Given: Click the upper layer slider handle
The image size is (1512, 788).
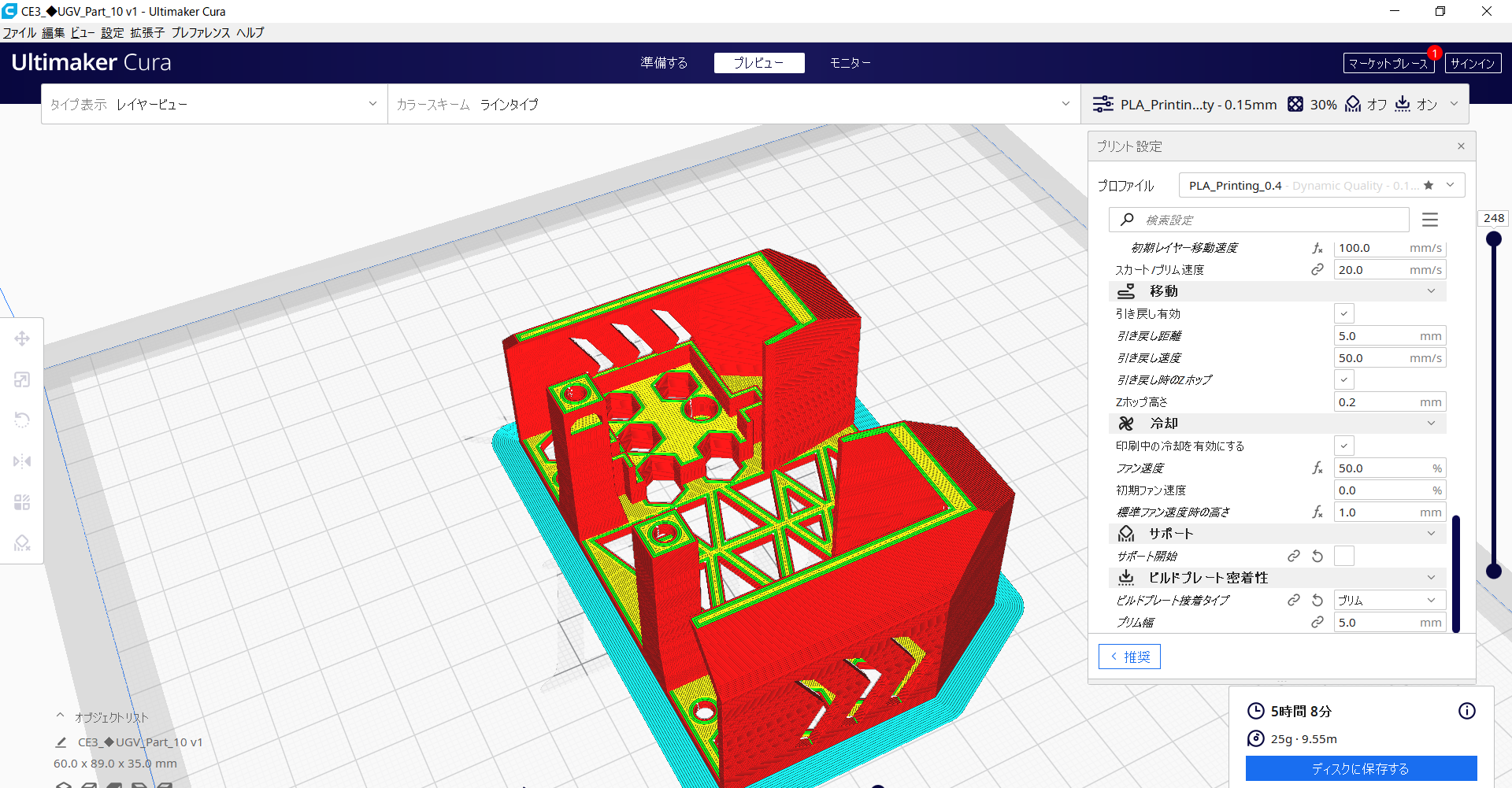Looking at the screenshot, I should 1493,239.
